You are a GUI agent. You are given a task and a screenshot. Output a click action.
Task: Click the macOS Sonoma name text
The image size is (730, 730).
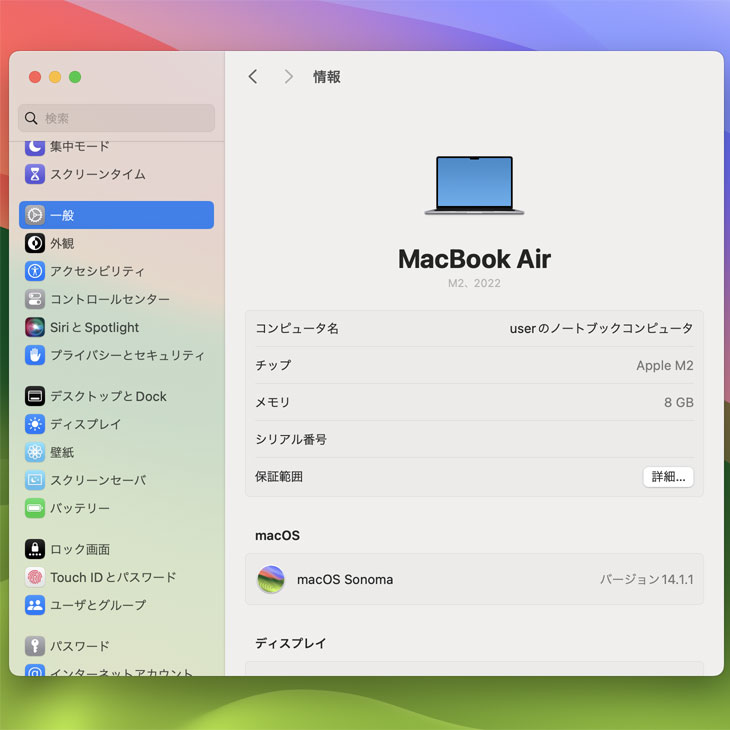click(345, 579)
